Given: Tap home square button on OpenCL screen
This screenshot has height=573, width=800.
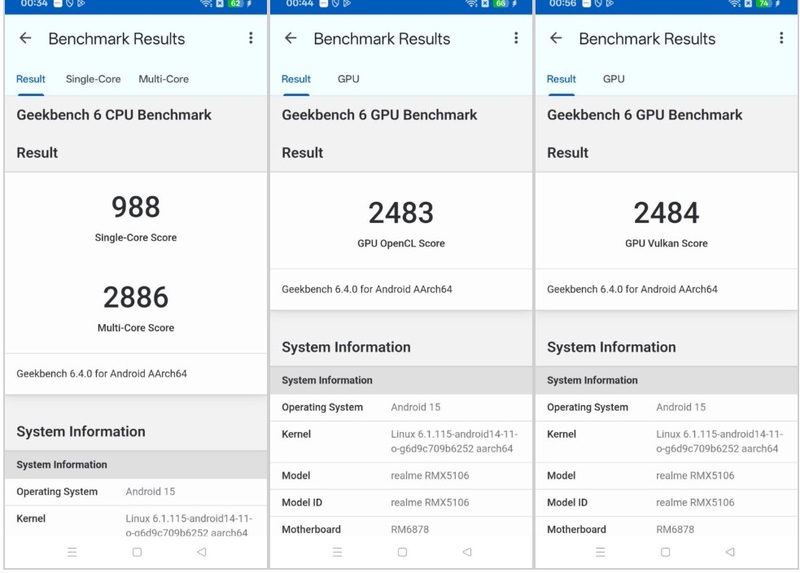Looking at the screenshot, I should (402, 552).
